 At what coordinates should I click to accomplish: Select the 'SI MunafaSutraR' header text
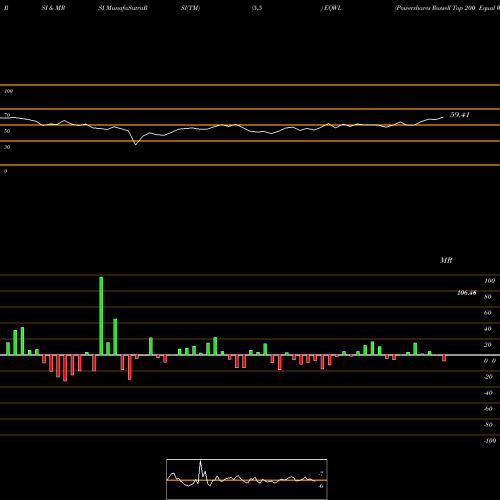(x=123, y=8)
